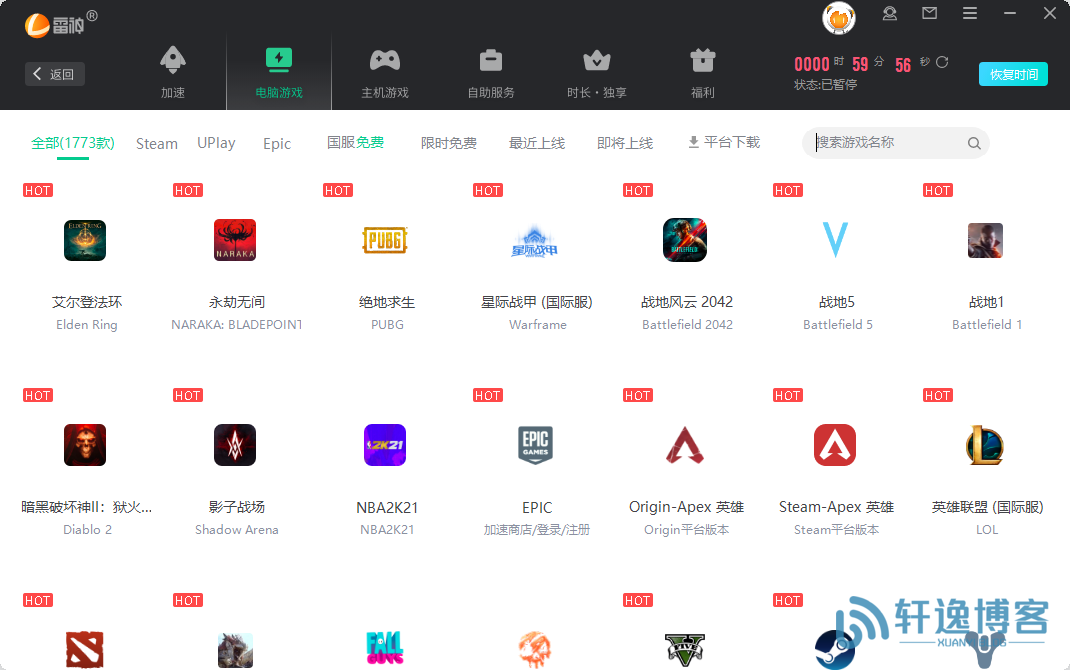Click the 影子战场 game title

(x=237, y=508)
